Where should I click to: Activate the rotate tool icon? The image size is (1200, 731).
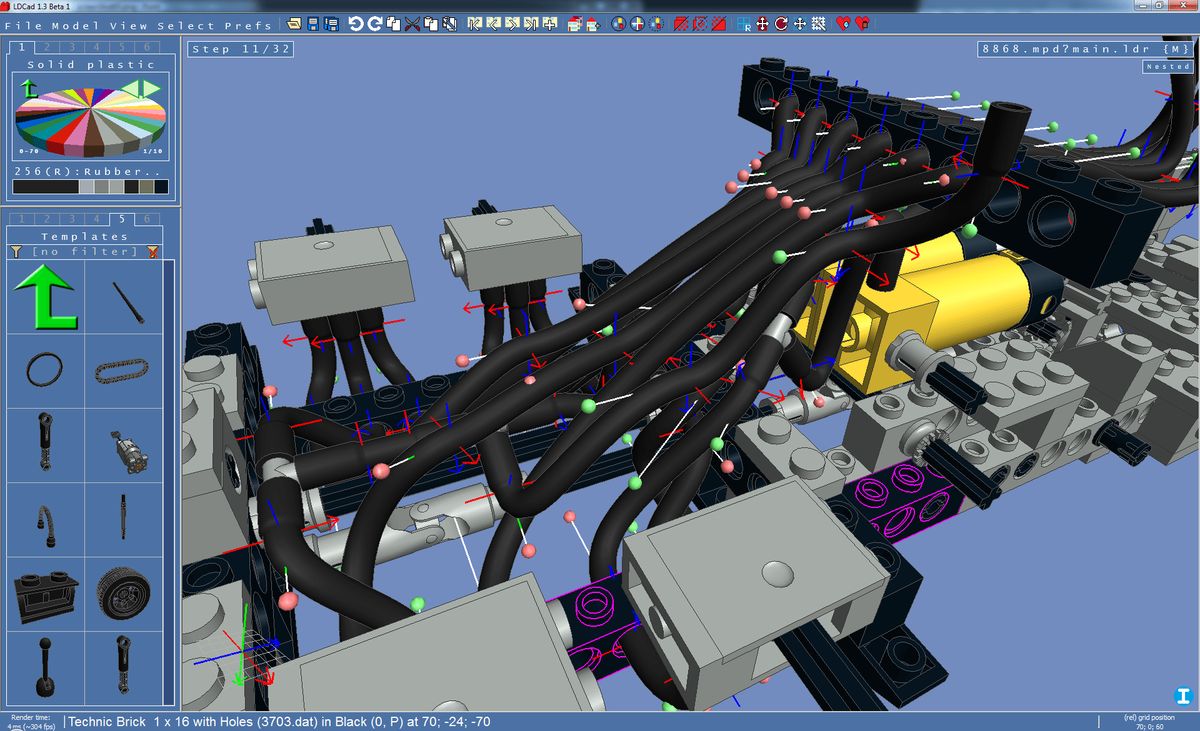781,23
